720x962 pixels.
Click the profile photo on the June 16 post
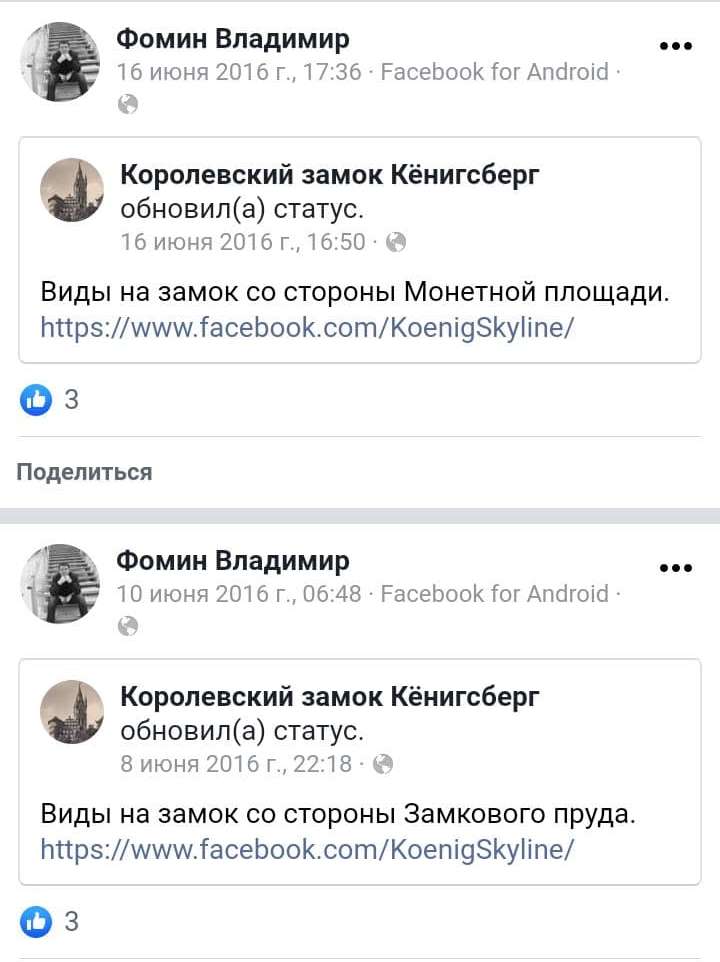pyautogui.click(x=60, y=62)
